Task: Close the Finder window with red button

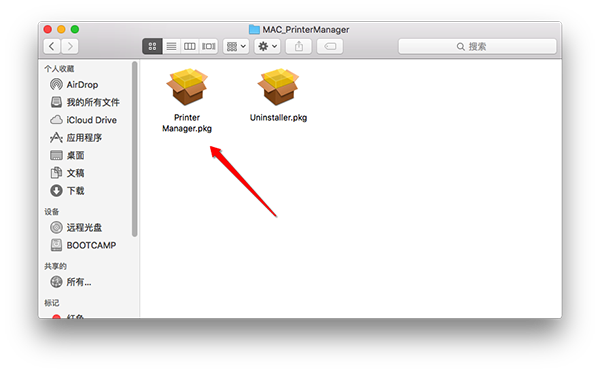Action: [x=47, y=29]
